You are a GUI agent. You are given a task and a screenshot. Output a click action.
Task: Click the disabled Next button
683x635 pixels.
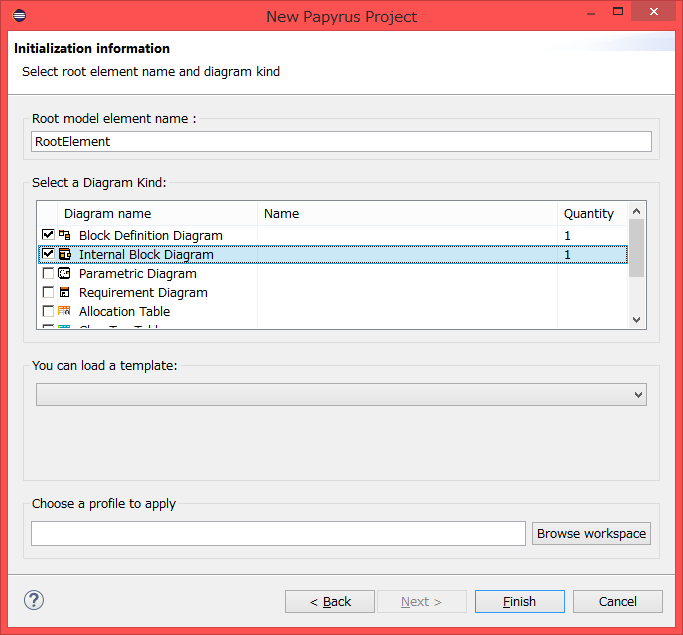(422, 601)
